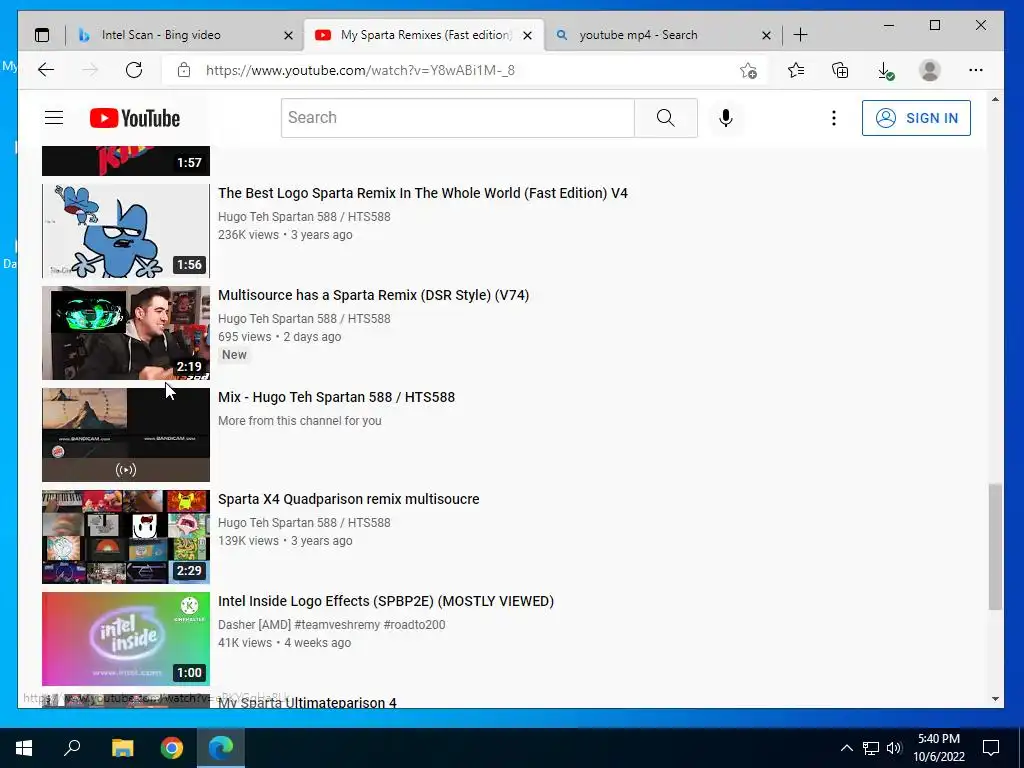The image size is (1024, 768).
Task: Click Dasher [AMD] channel name
Action: 332,624
